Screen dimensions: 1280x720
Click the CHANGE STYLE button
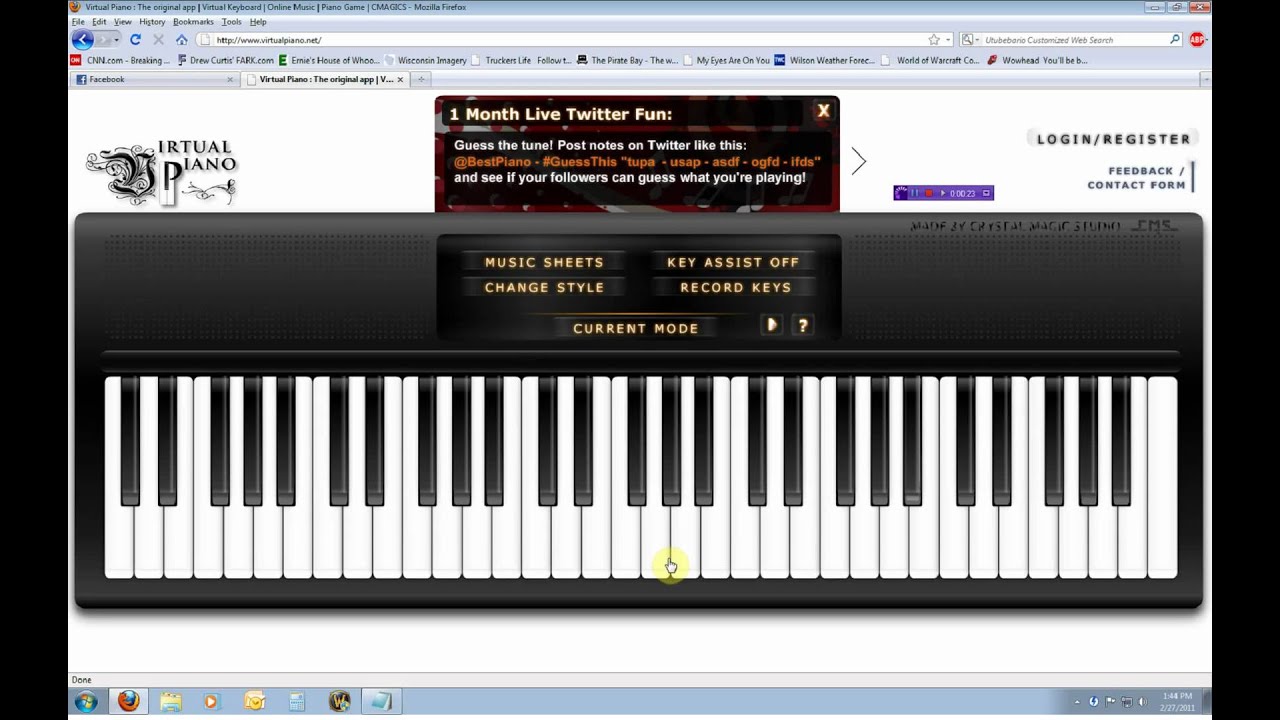click(544, 287)
